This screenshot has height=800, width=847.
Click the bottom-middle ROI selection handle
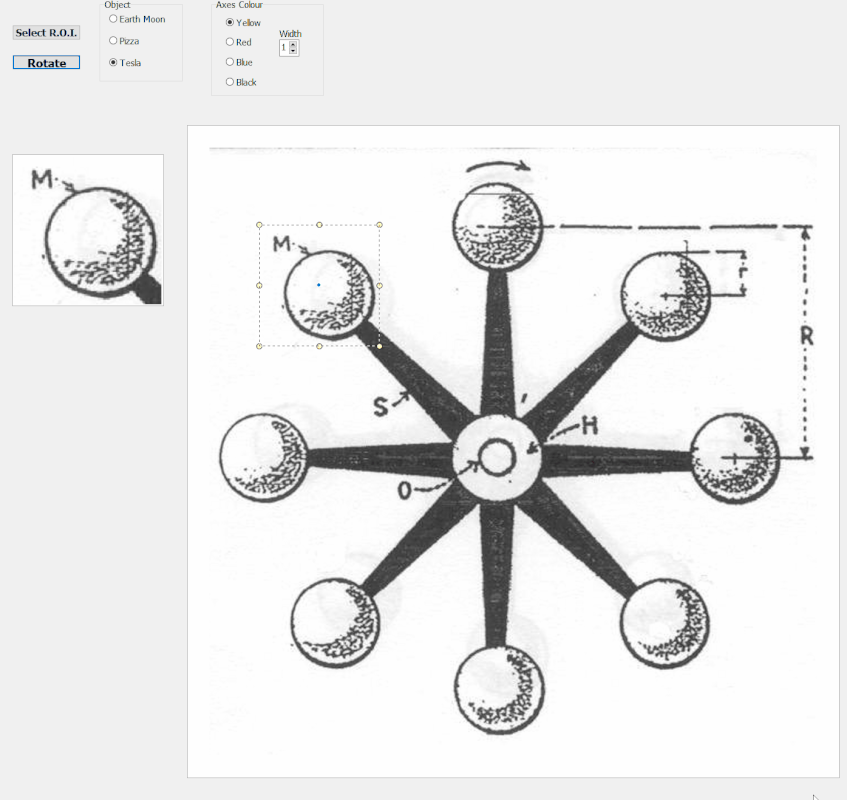coord(319,346)
